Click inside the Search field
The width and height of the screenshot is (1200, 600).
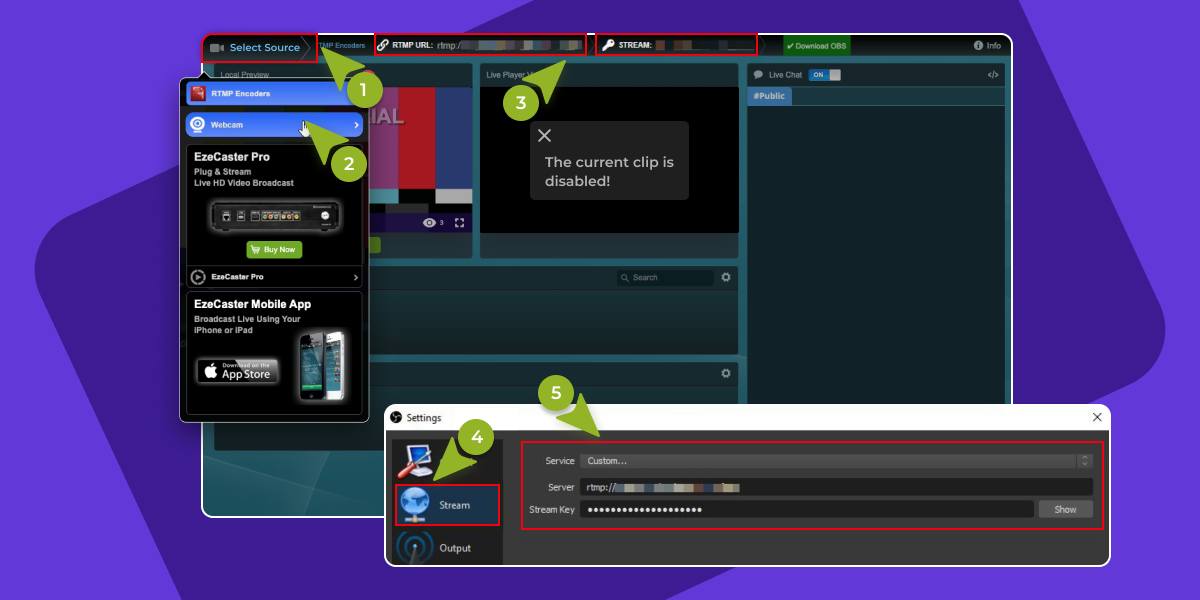click(665, 277)
